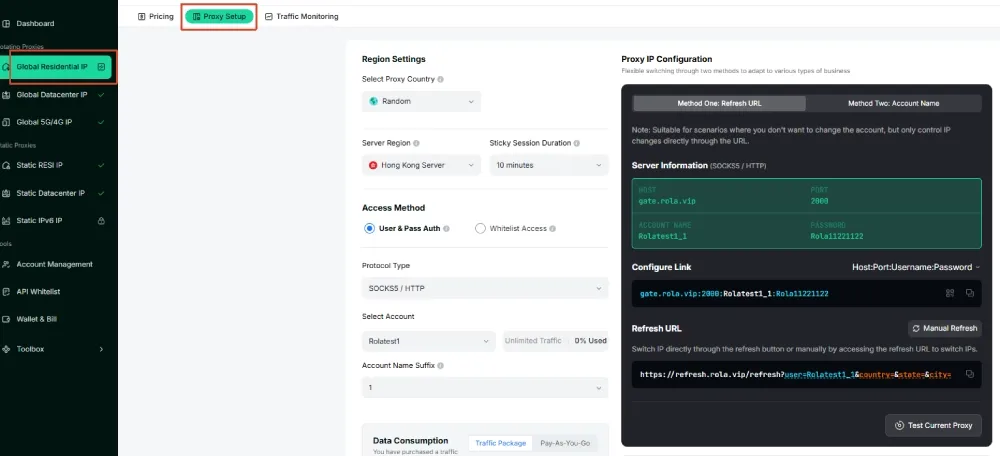Click the checkmark beside Global 5G/4G IP
1000x456 pixels.
101,122
